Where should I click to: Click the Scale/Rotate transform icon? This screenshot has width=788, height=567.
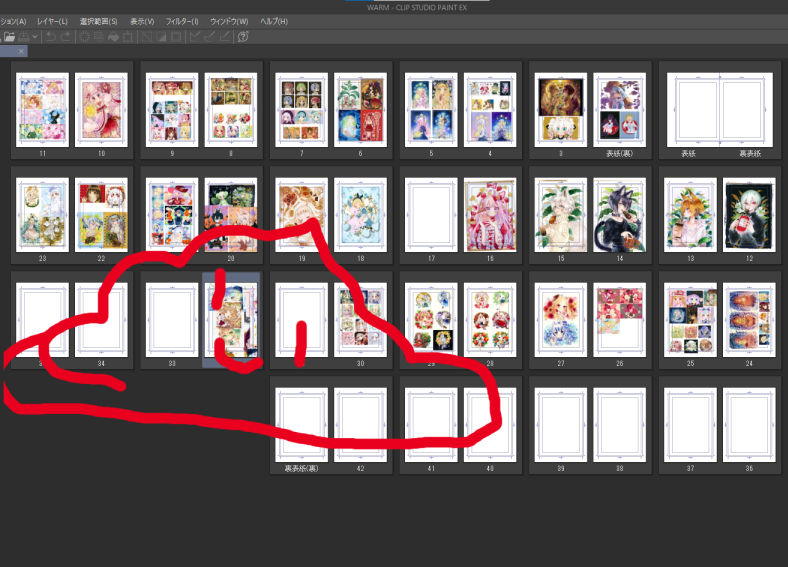(128, 37)
